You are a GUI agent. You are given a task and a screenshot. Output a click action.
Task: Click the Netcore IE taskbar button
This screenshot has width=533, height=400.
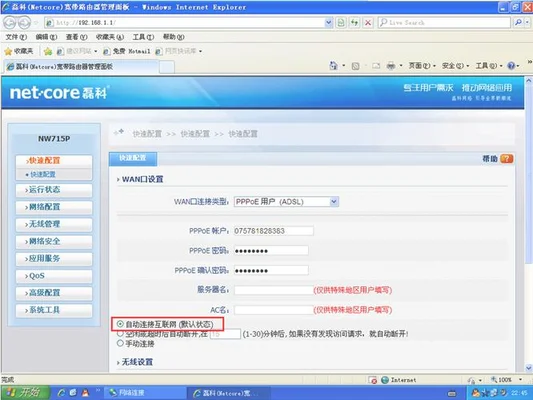(x=229, y=393)
